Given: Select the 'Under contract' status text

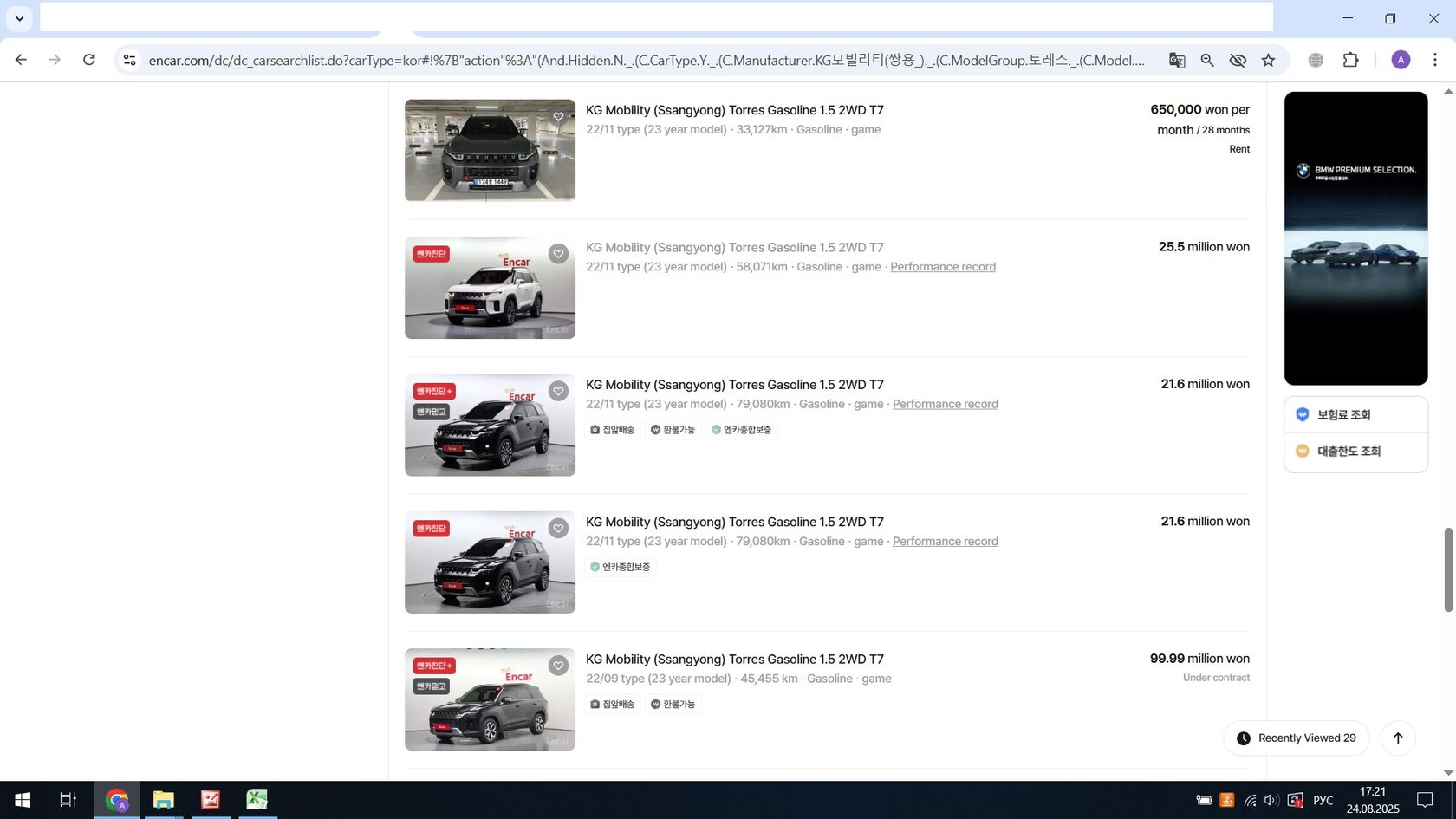Looking at the screenshot, I should point(1216,678).
